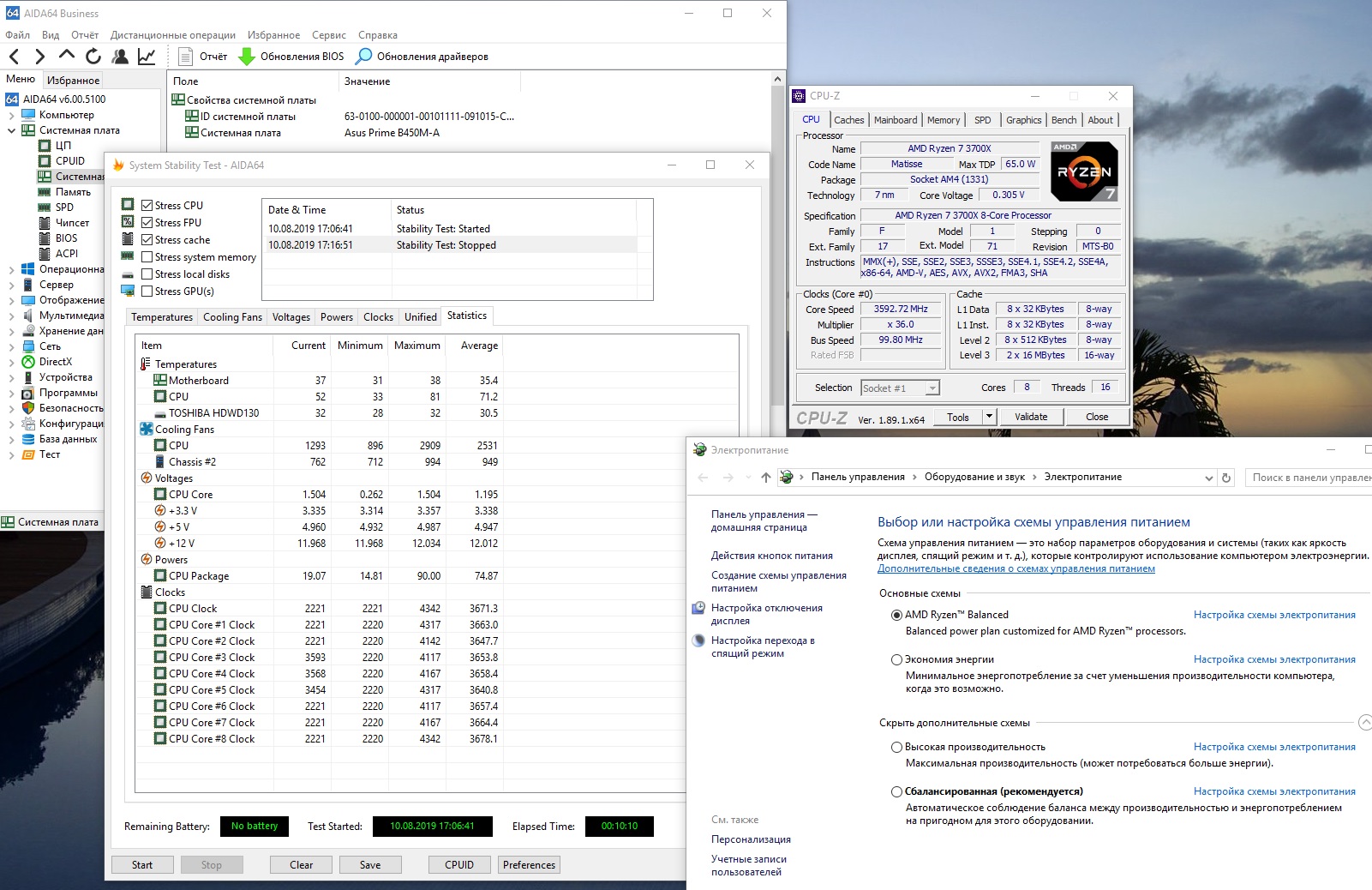Enable the Stress local disks checkbox
The image size is (1372, 890).
(147, 274)
